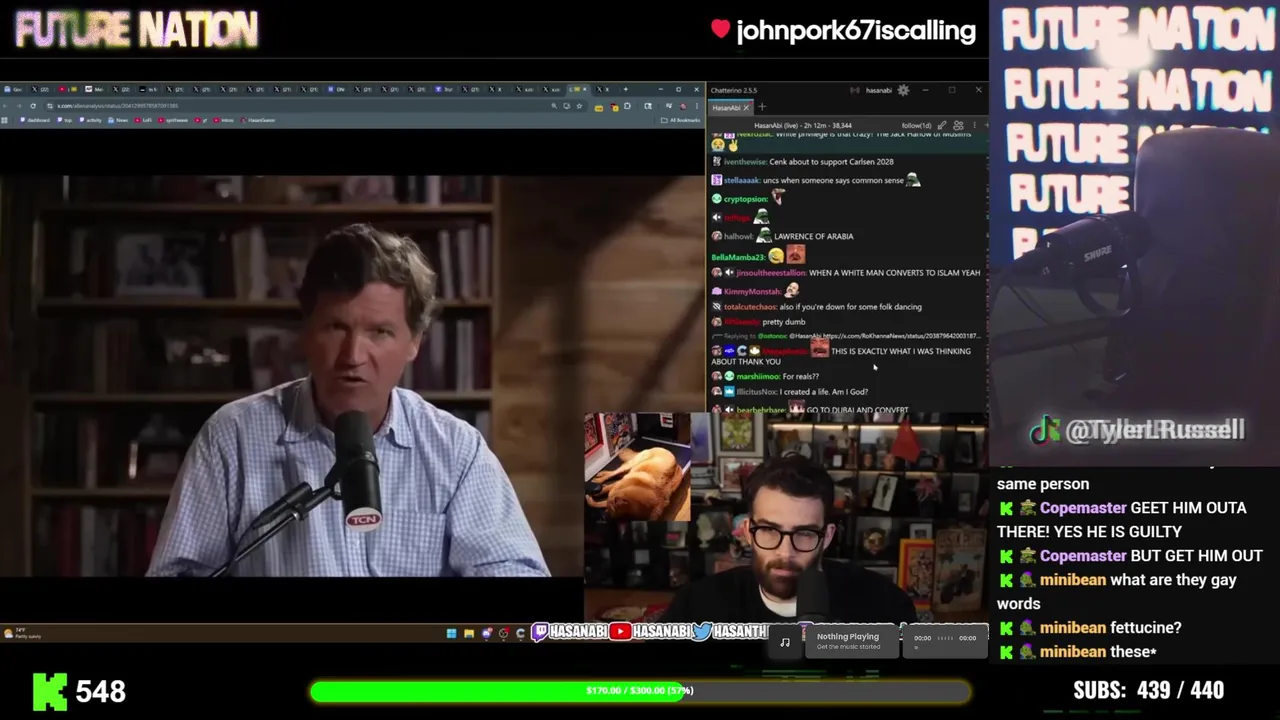Add a new Chatterino tab with plus

click(x=762, y=107)
